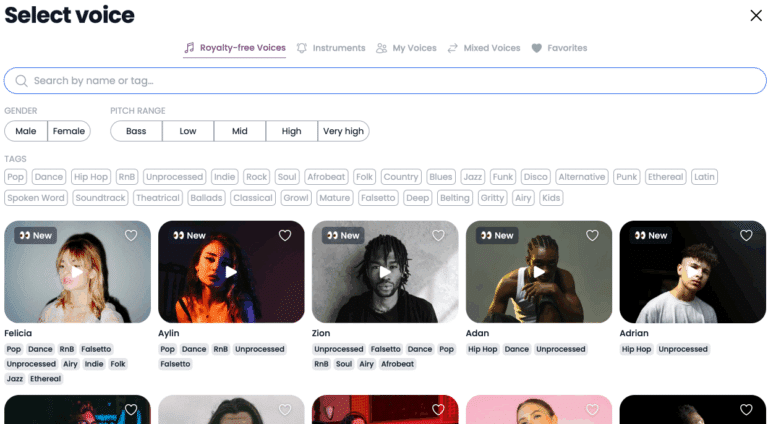Toggle the Dance tag filter
This screenshot has width=768, height=424.
(49, 177)
